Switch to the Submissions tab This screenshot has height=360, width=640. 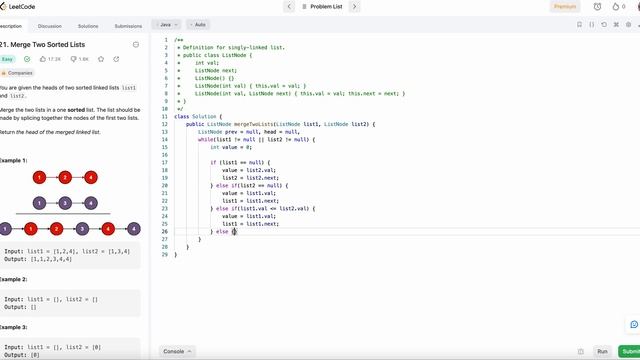point(128,26)
